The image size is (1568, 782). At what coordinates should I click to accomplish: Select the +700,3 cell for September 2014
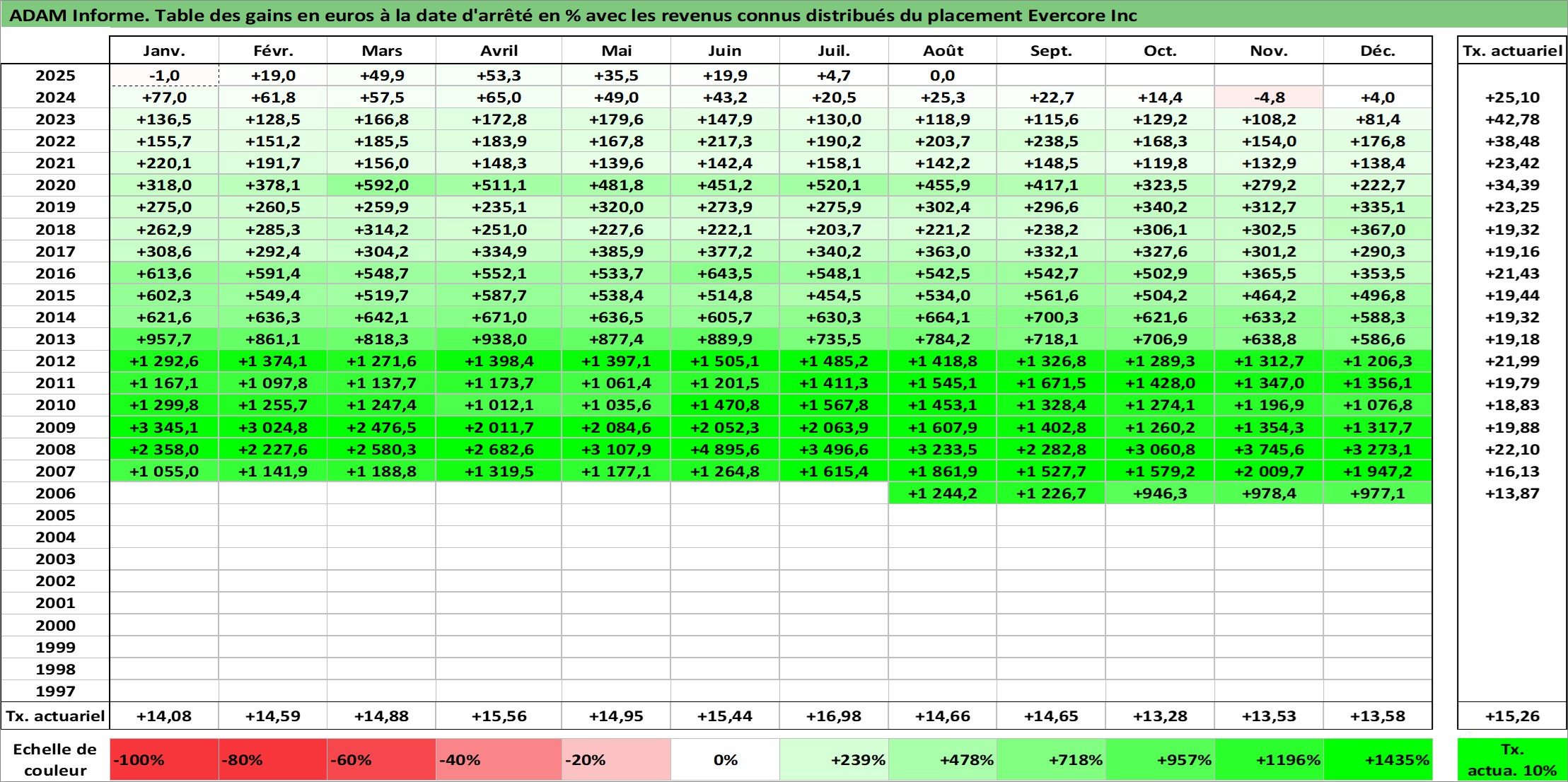tap(1051, 317)
